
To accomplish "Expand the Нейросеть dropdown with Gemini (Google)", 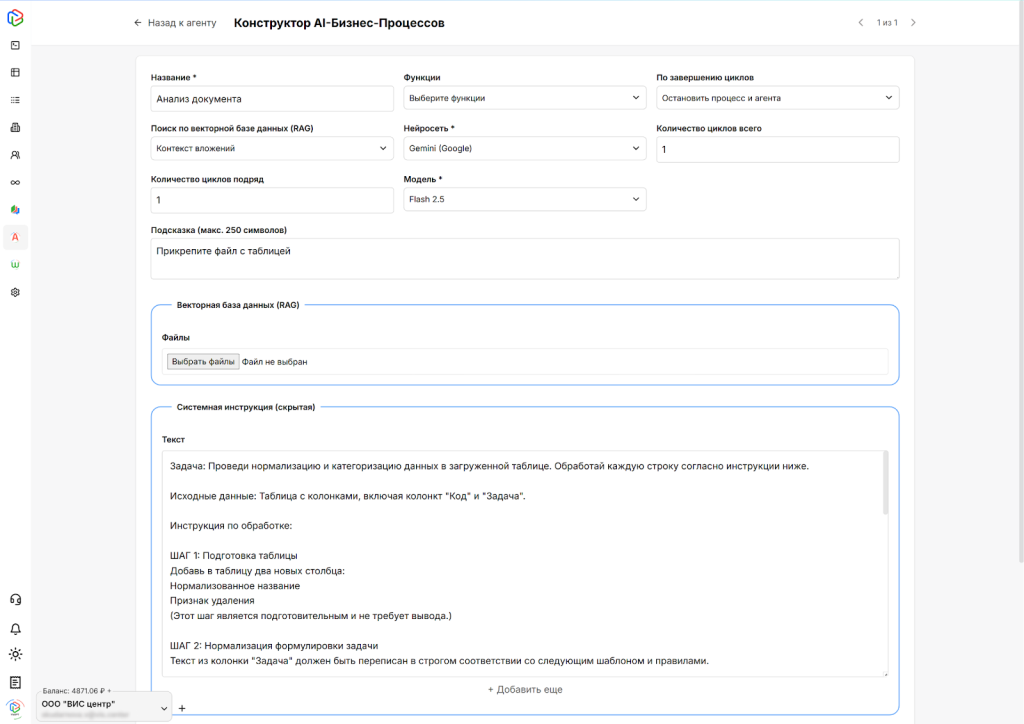I will pyautogui.click(x=525, y=149).
